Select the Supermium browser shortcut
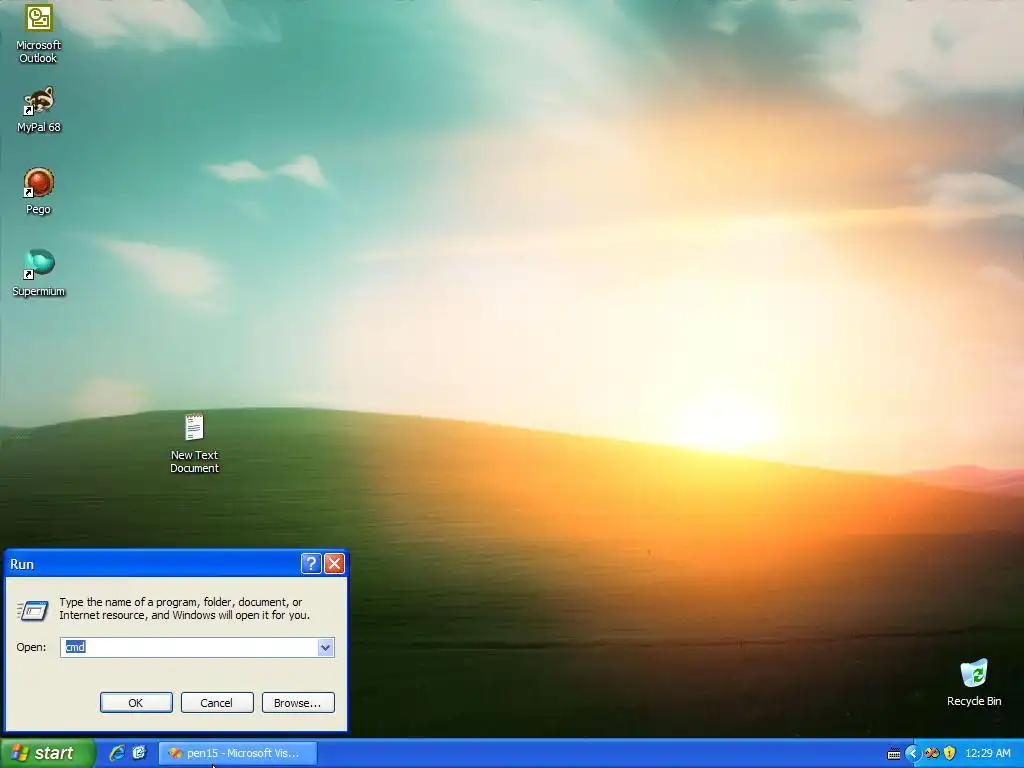1024x768 pixels. pos(39,274)
